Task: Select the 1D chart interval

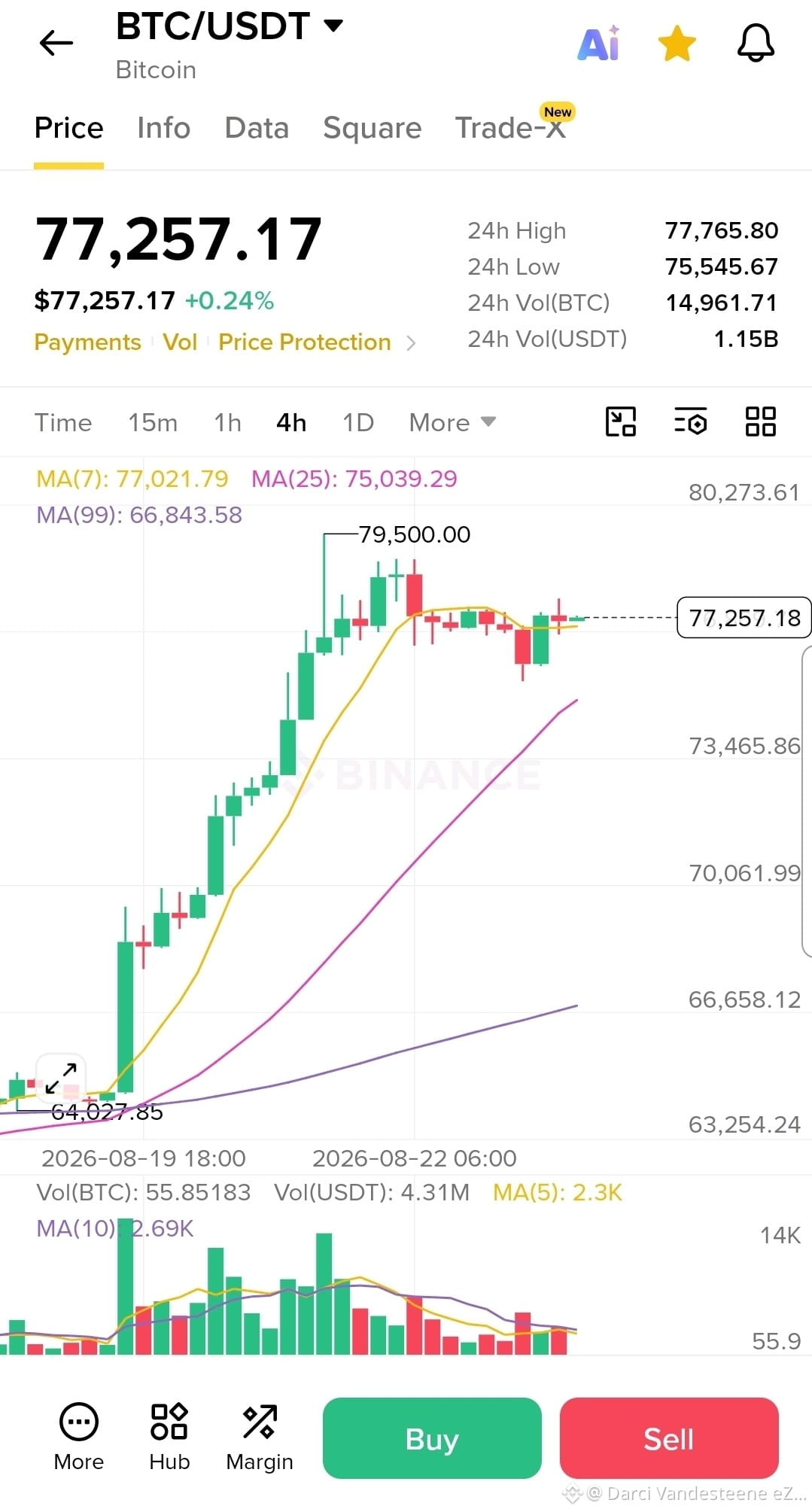Action: (358, 422)
